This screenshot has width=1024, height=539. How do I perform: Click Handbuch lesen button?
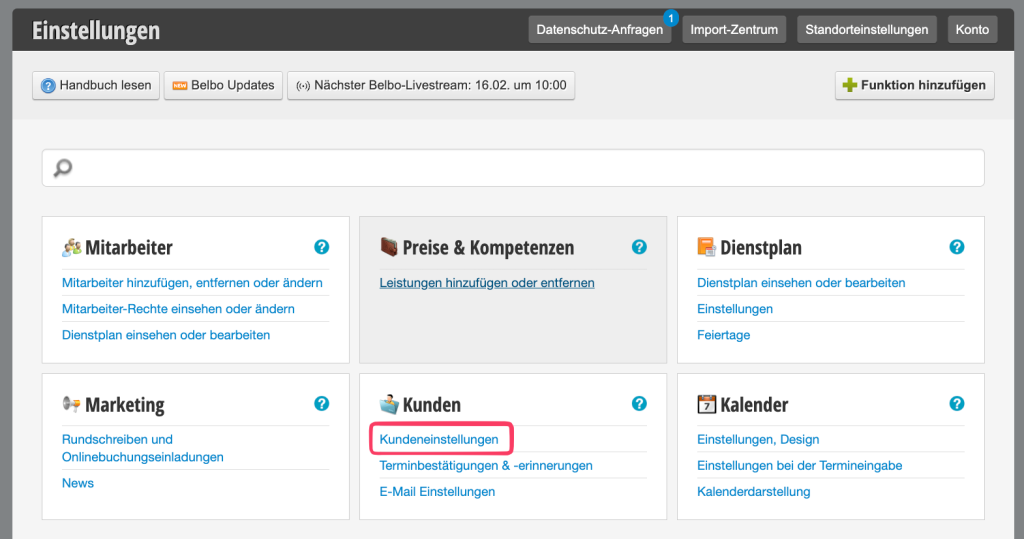(96, 86)
